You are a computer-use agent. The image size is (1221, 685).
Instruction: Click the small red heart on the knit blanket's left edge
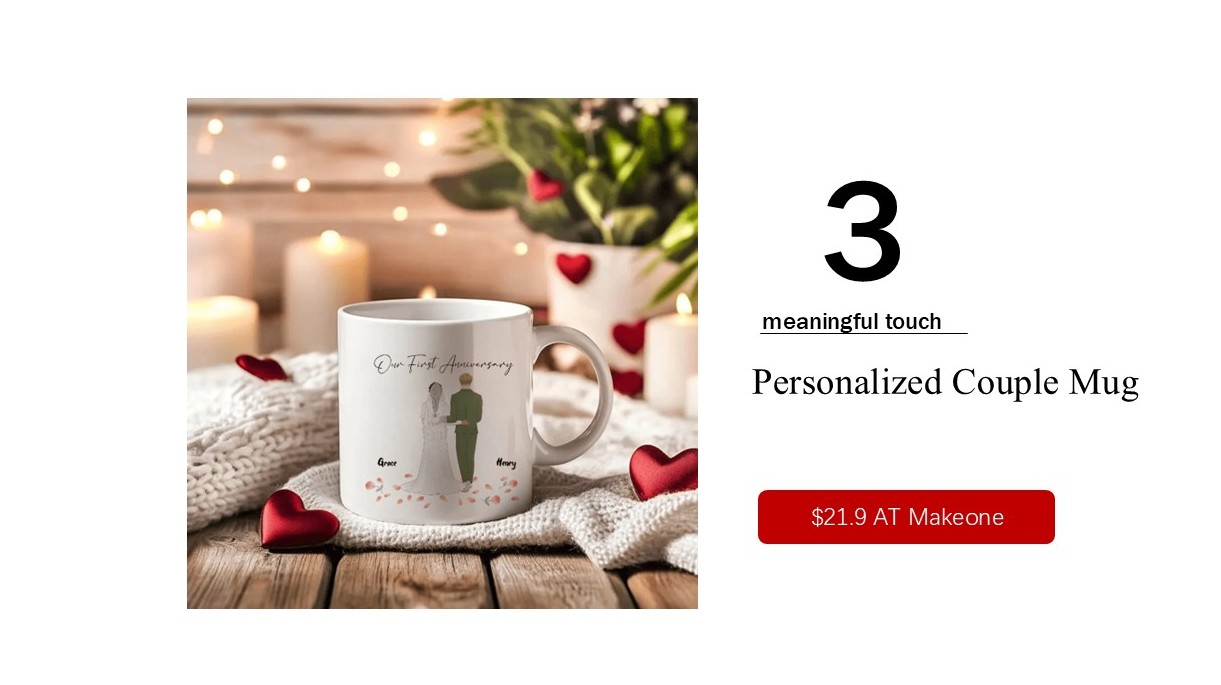262,367
